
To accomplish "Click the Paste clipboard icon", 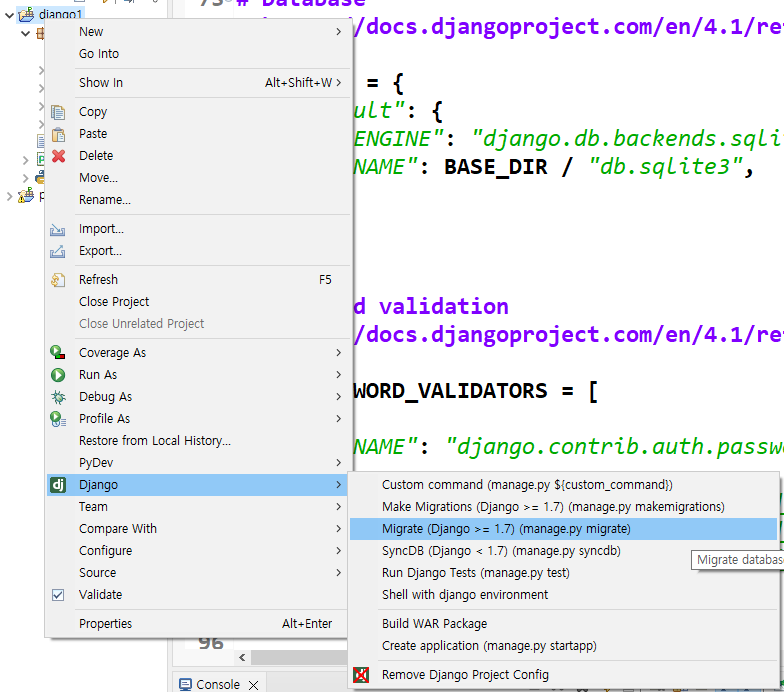I will (x=58, y=134).
